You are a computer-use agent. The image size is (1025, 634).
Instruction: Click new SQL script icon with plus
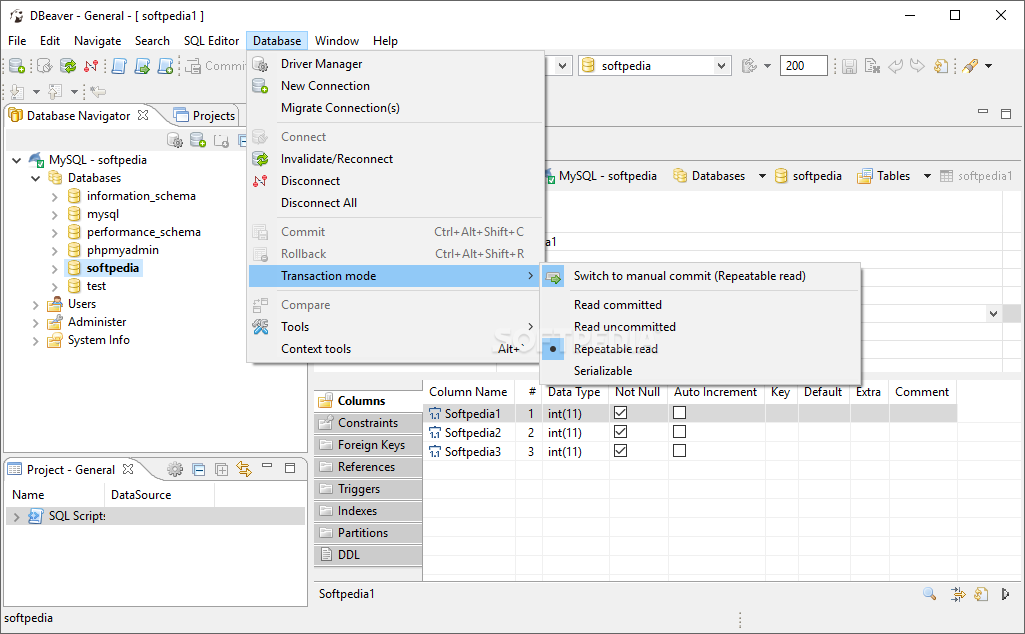(165, 66)
